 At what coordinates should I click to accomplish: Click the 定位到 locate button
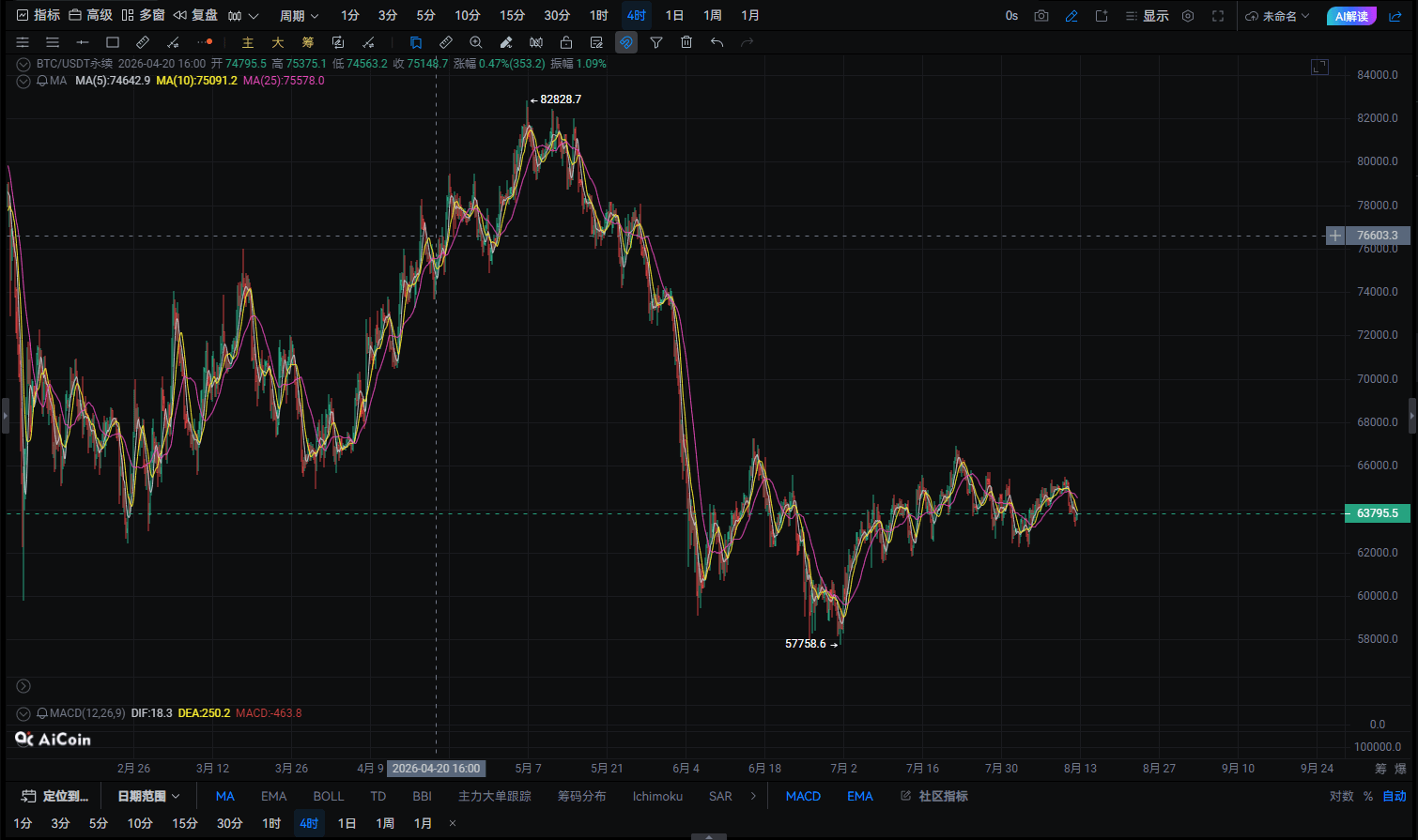[55, 796]
